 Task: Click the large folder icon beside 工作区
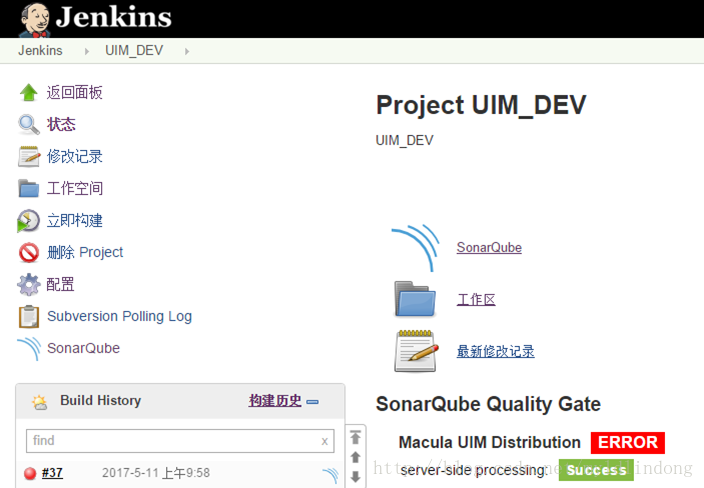[x=415, y=299]
